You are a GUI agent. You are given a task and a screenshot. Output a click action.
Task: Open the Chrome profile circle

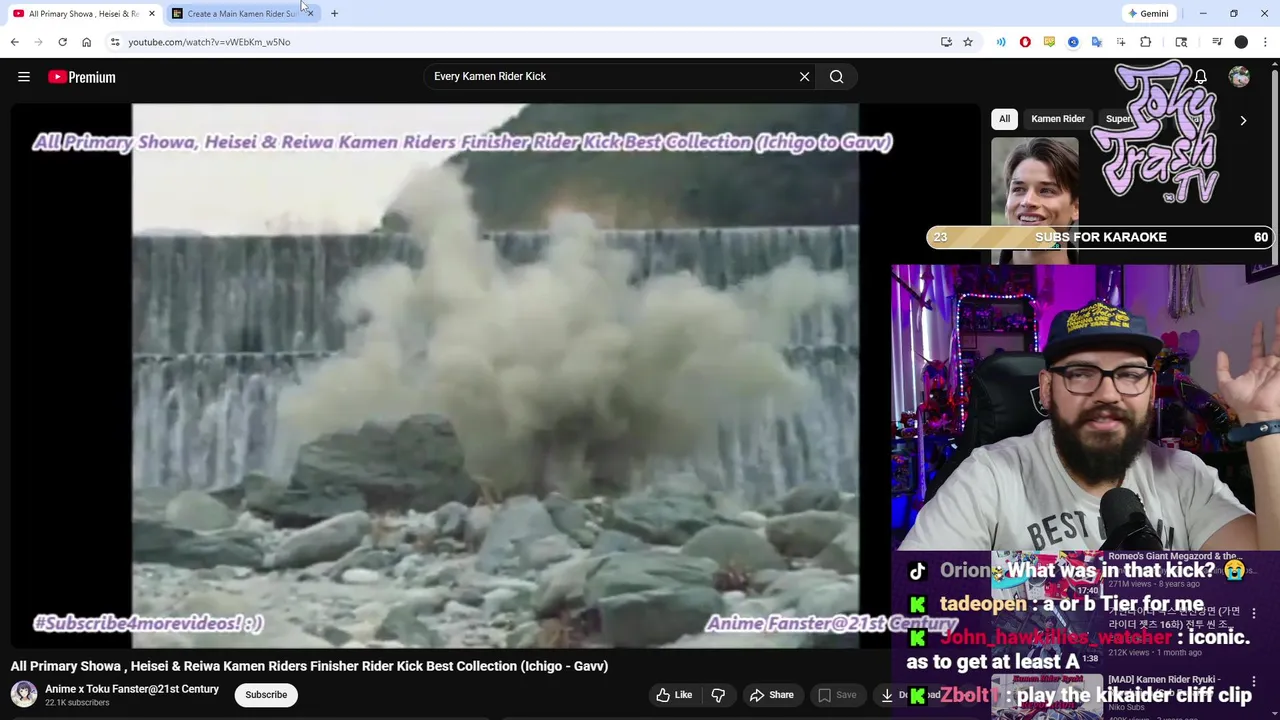click(1241, 42)
